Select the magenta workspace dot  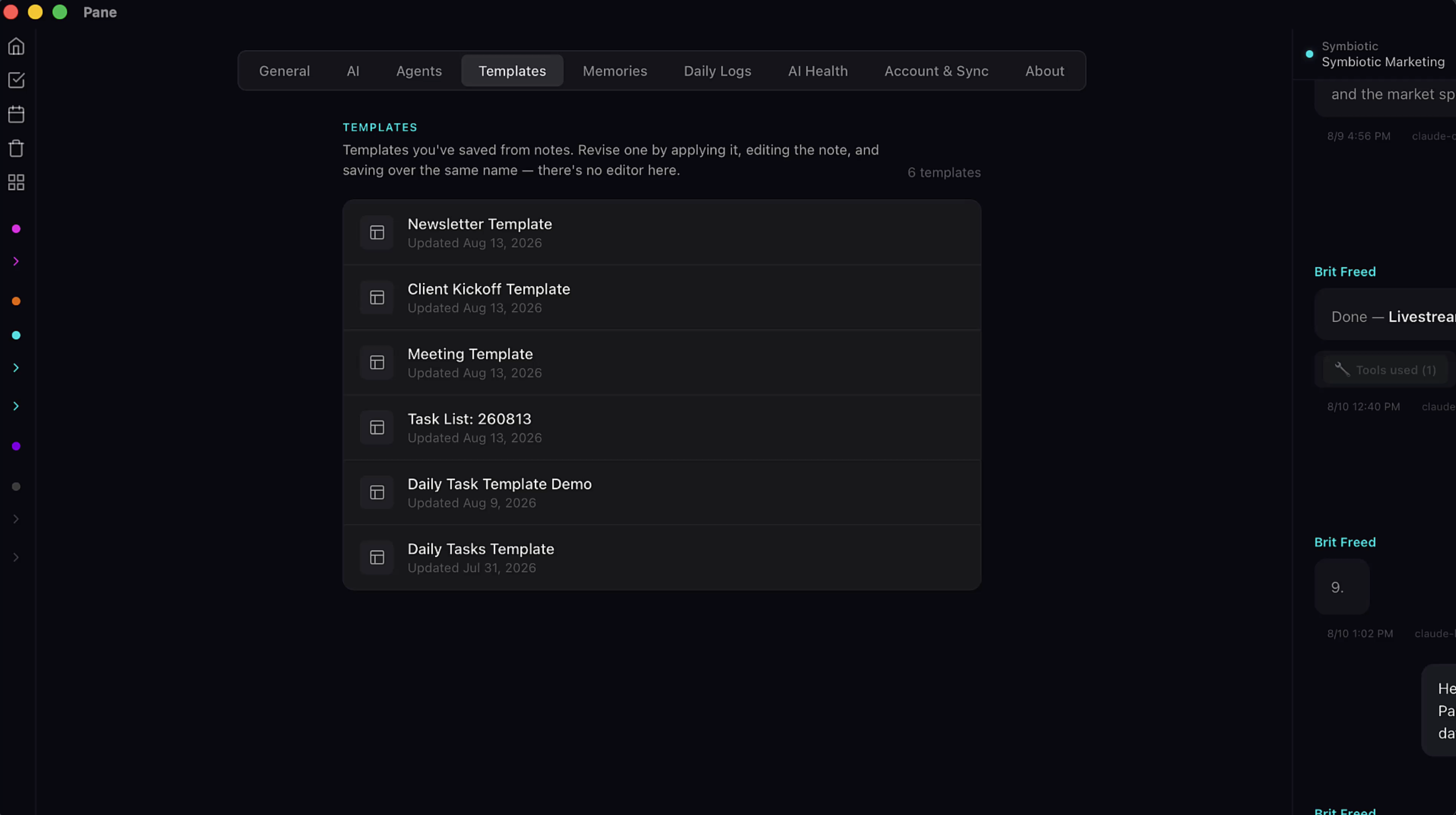[16, 229]
